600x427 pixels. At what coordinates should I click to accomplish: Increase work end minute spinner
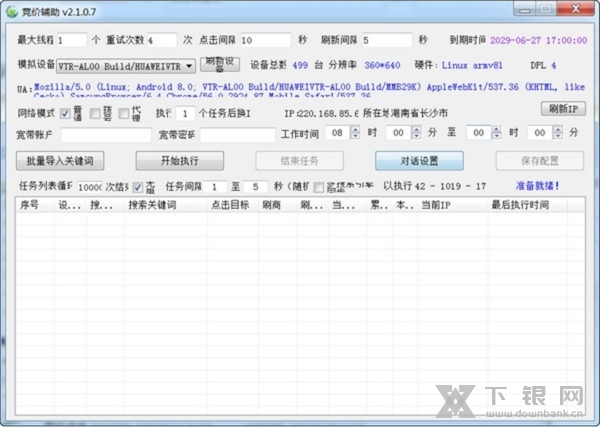[x=558, y=129]
